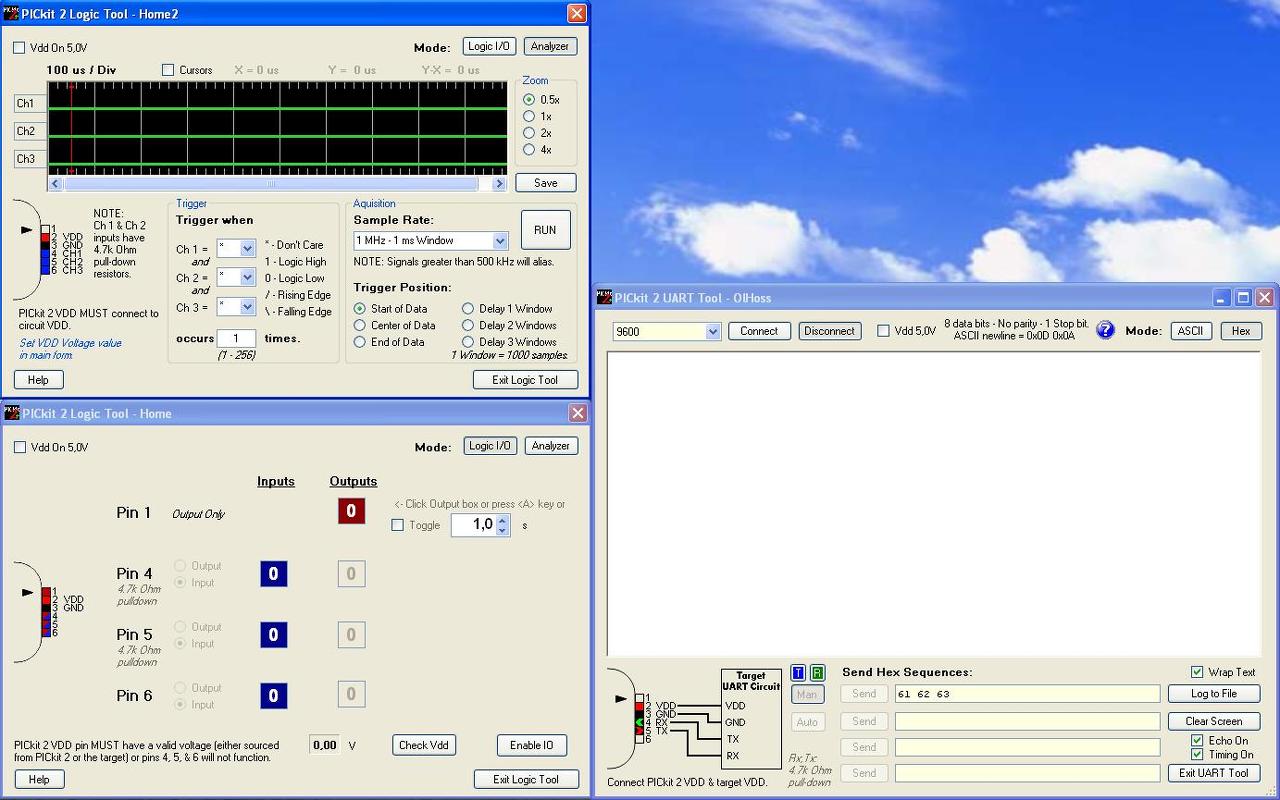The image size is (1280, 800).
Task: Enable the Cursors checkbox
Action: pyautogui.click(x=168, y=70)
